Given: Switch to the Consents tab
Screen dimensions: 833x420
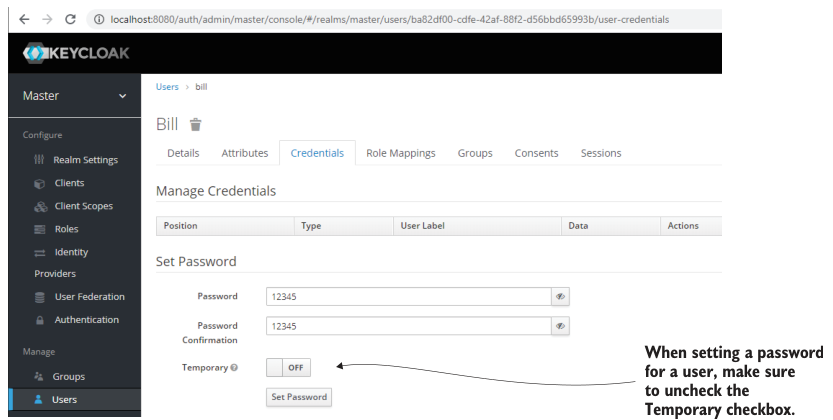Looking at the screenshot, I should 537,153.
